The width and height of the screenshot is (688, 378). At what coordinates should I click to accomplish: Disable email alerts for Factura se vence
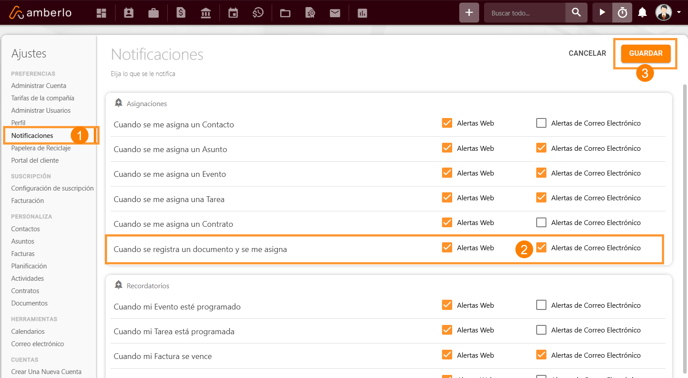coord(541,355)
